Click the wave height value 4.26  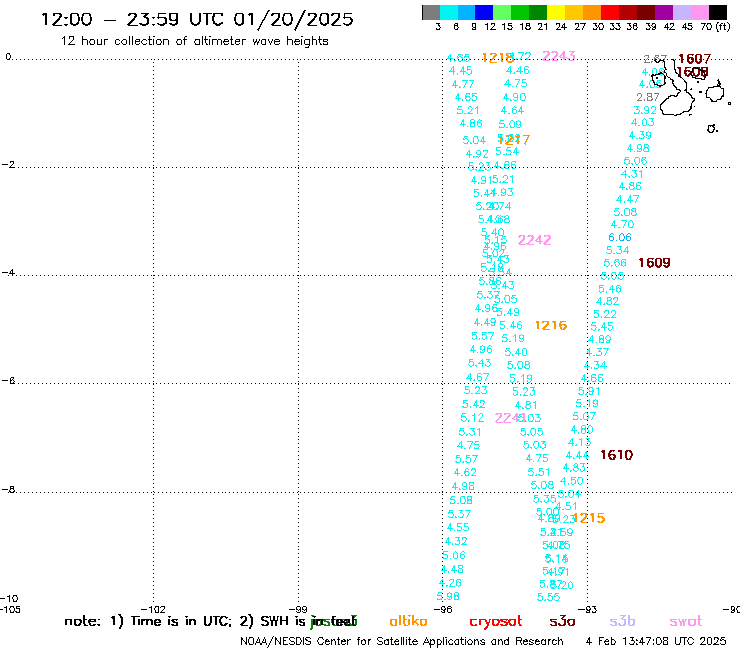pyautogui.click(x=450, y=583)
